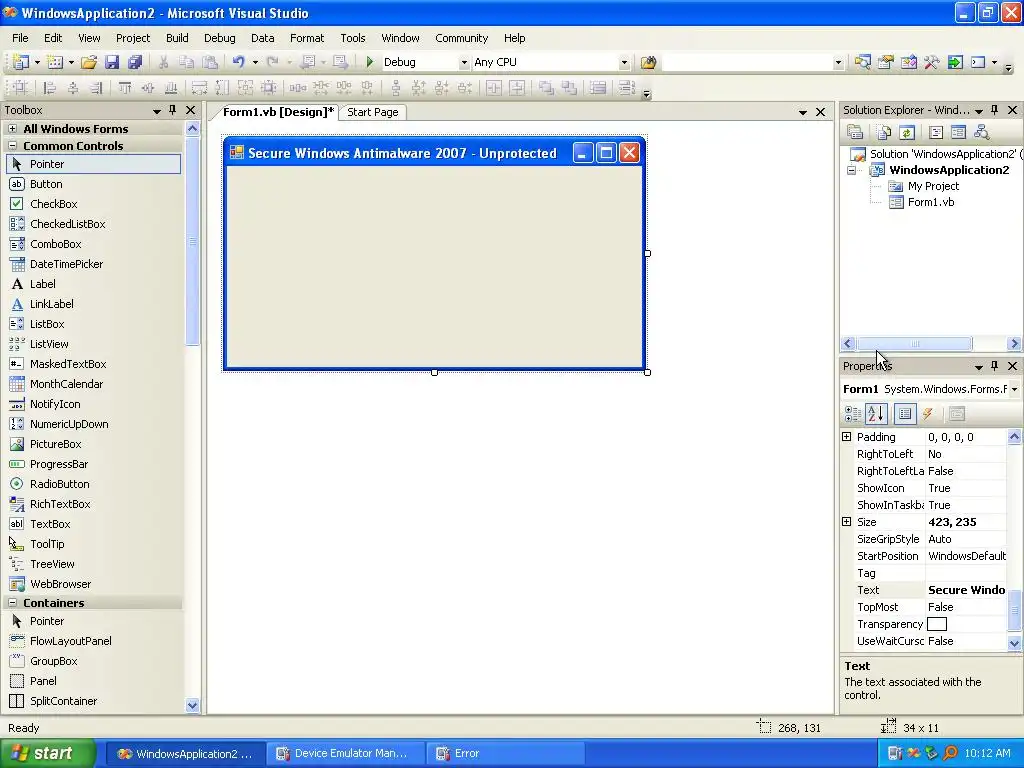The height and width of the screenshot is (768, 1024).
Task: Toggle auto-hide pin on Solution Explorer
Action: (x=995, y=110)
